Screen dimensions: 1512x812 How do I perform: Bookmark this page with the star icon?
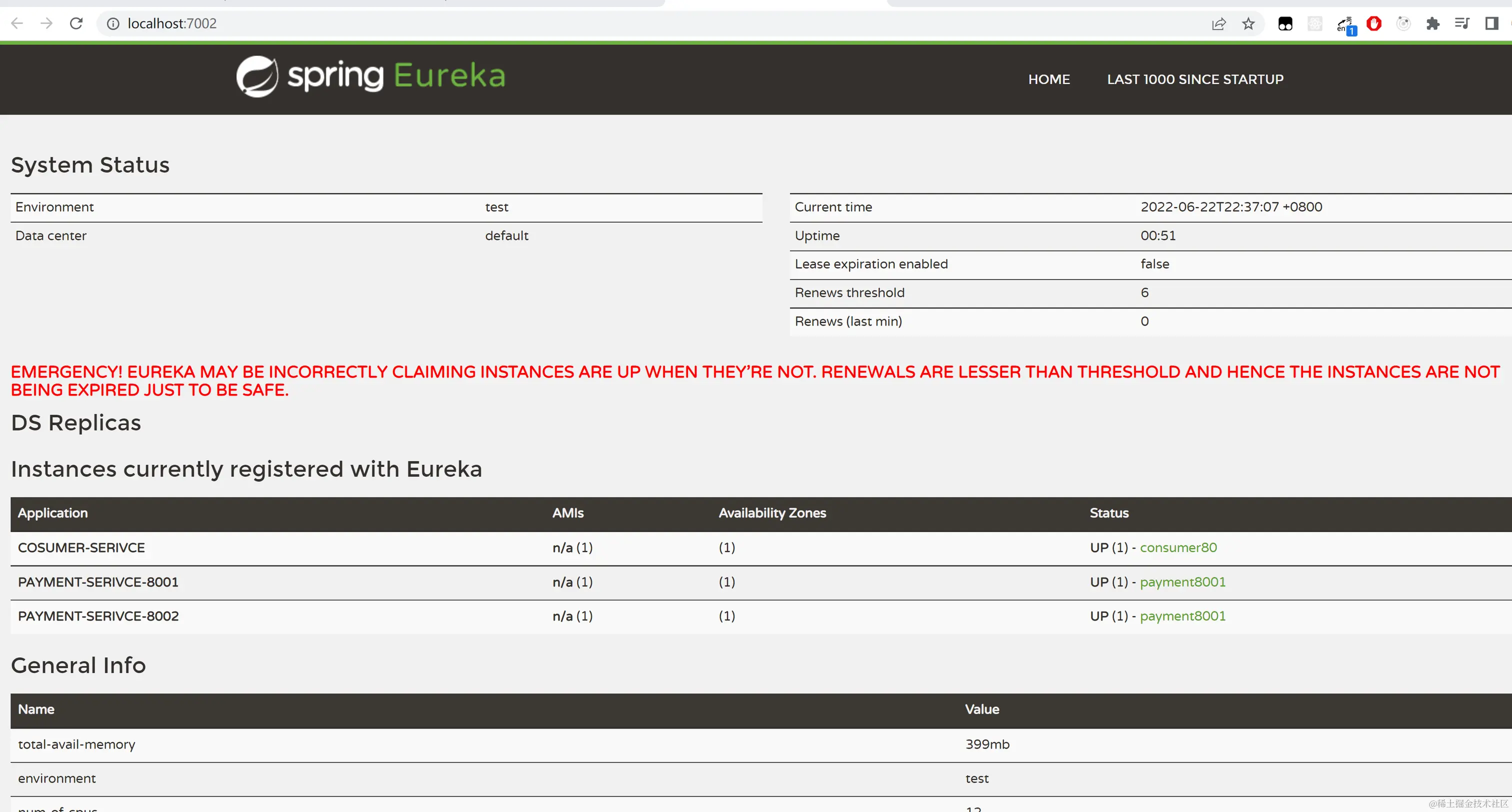tap(1248, 23)
